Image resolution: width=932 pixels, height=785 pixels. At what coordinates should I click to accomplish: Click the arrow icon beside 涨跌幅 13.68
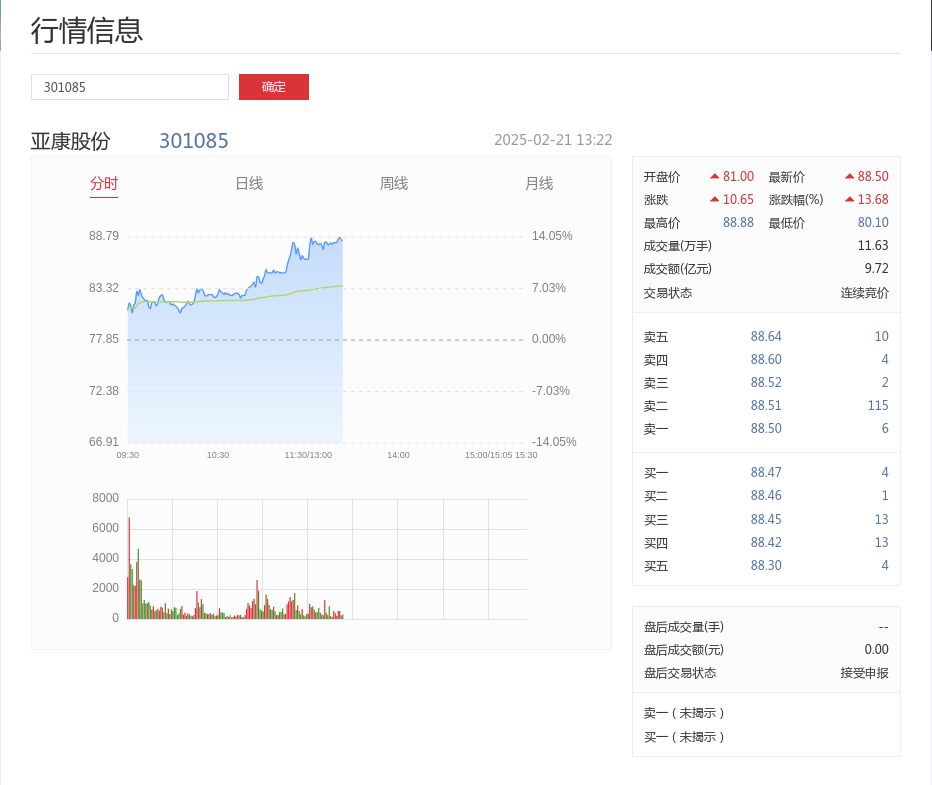[x=850, y=199]
